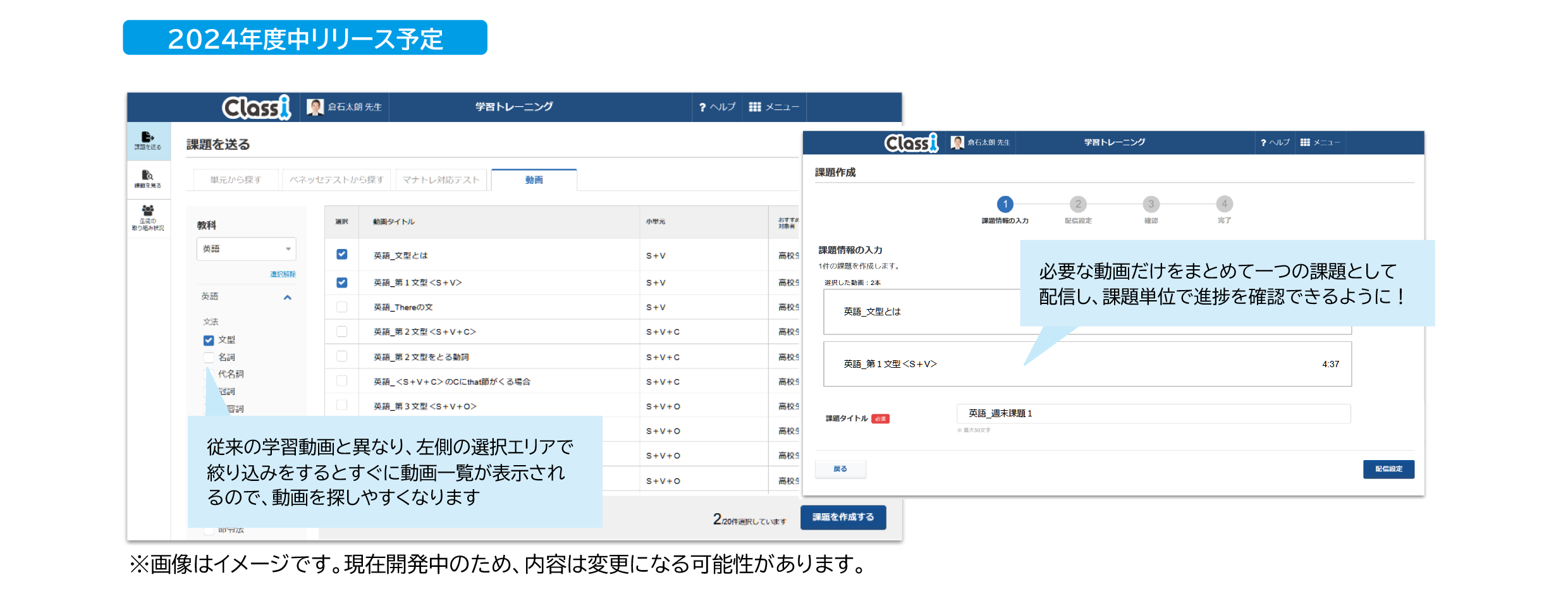Check the 英語_Thereの文 video checkbox
This screenshot has height=601, width=1568.
coord(342,307)
